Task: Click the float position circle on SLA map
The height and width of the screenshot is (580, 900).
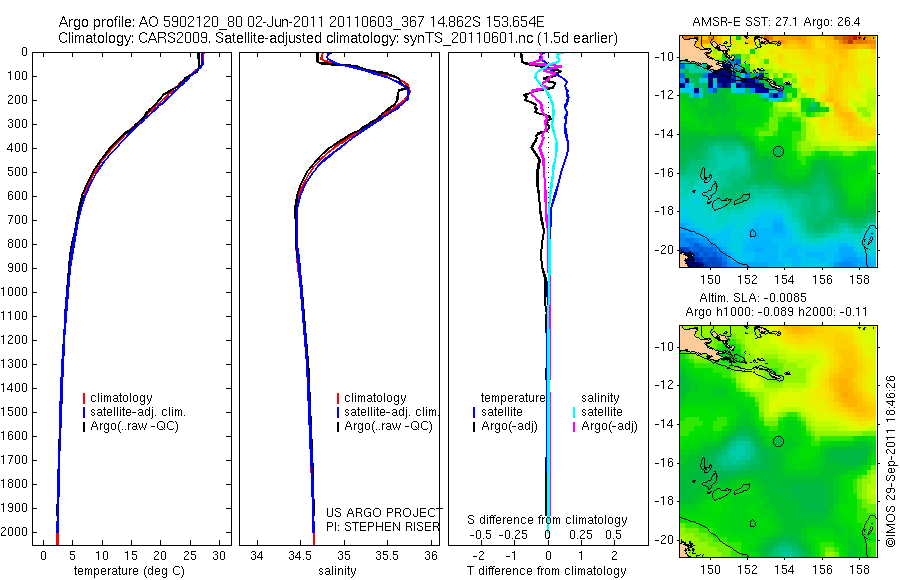Action: [778, 442]
